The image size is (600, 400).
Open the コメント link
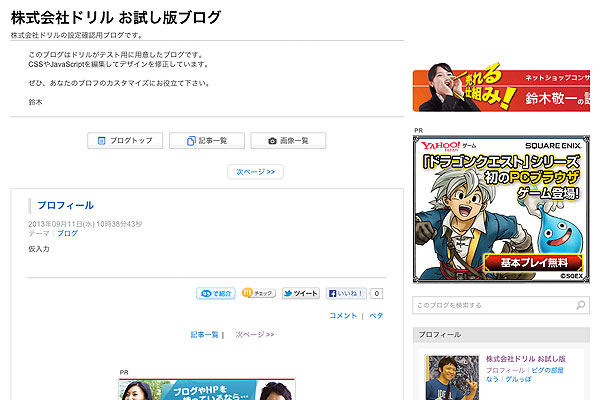coord(343,316)
